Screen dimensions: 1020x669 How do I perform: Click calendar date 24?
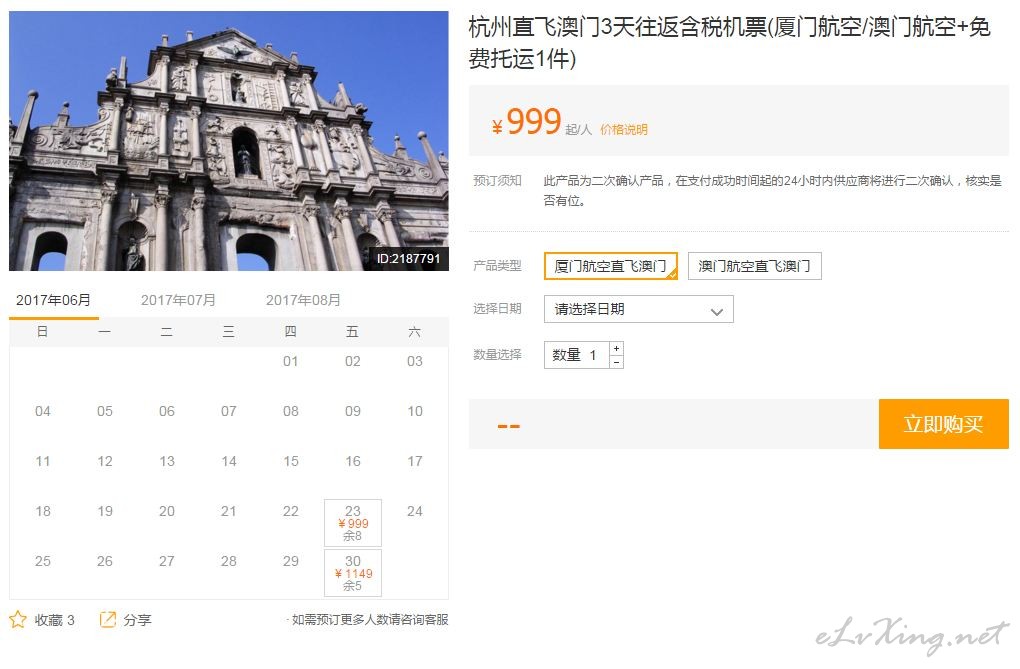coord(415,512)
